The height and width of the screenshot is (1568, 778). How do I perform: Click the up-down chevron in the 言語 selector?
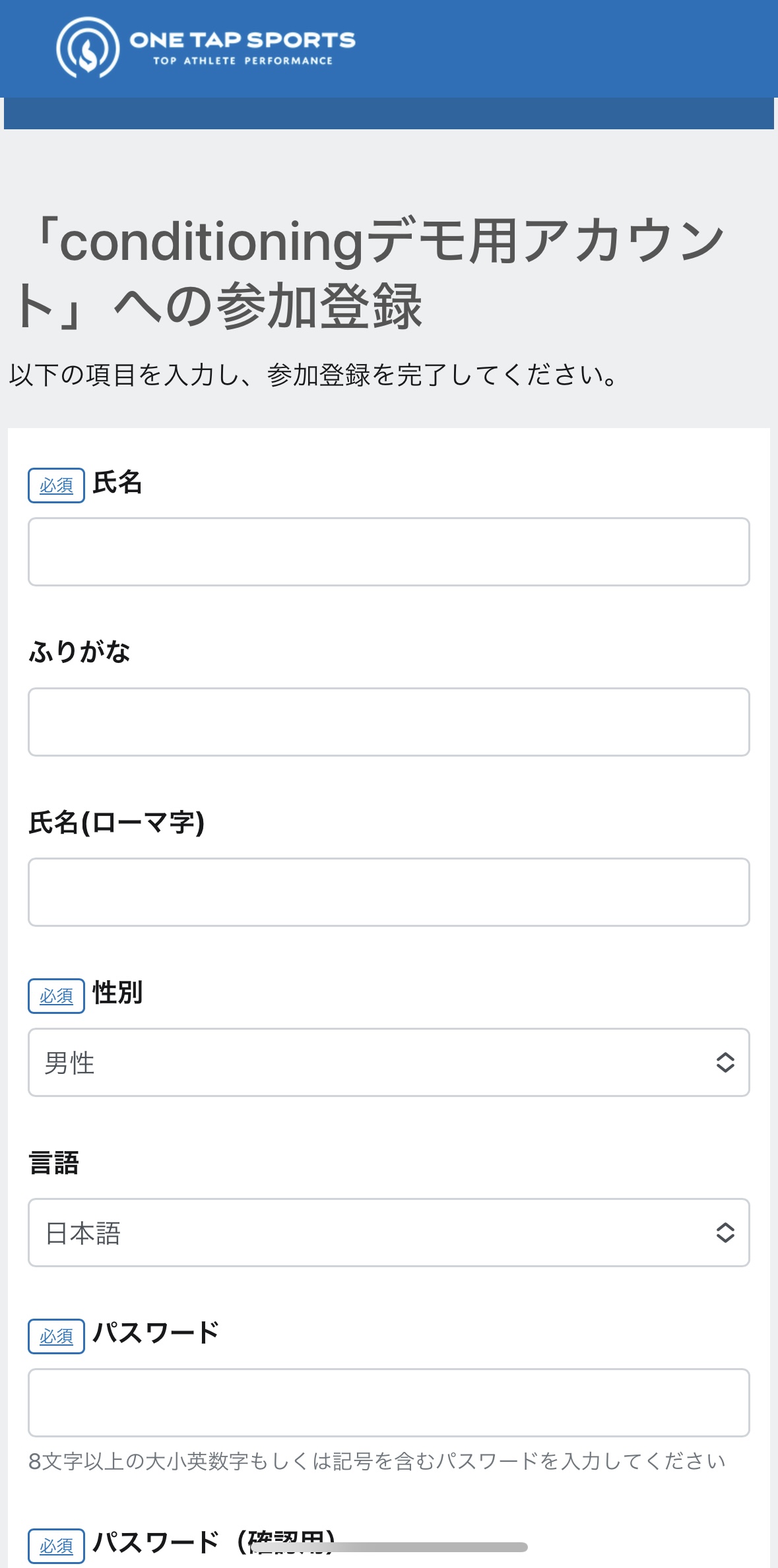(x=725, y=1232)
